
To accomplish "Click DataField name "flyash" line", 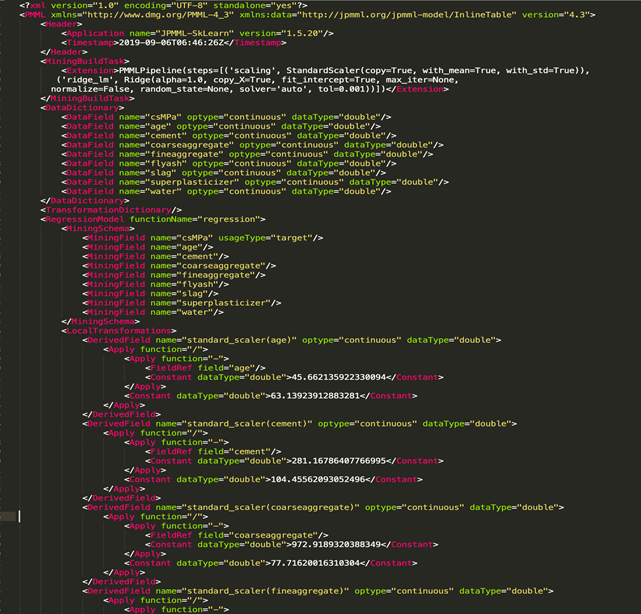I will coord(229,164).
